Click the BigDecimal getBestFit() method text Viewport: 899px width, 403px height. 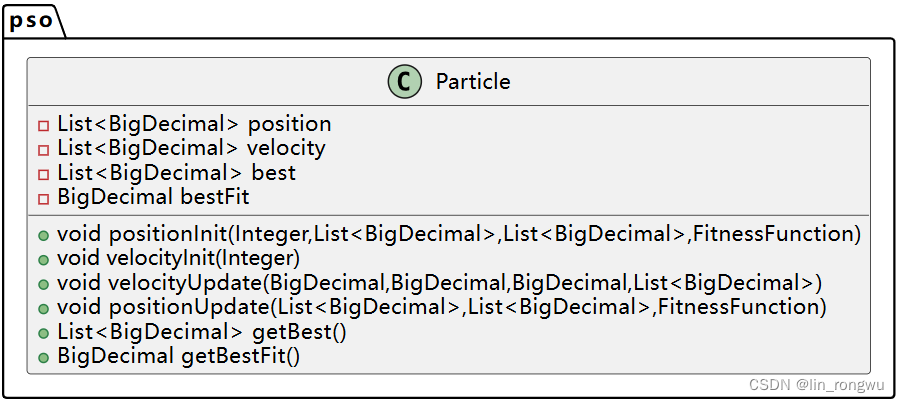coord(178,357)
